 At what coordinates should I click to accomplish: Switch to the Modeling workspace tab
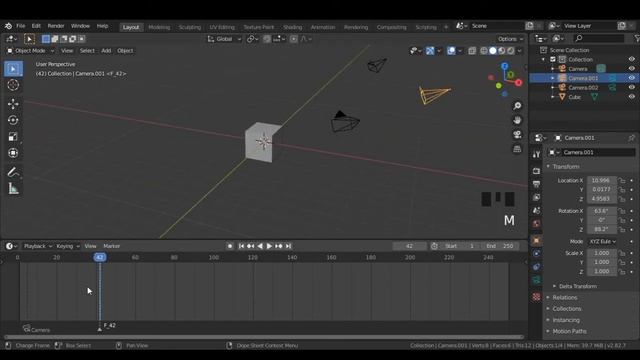point(159,27)
